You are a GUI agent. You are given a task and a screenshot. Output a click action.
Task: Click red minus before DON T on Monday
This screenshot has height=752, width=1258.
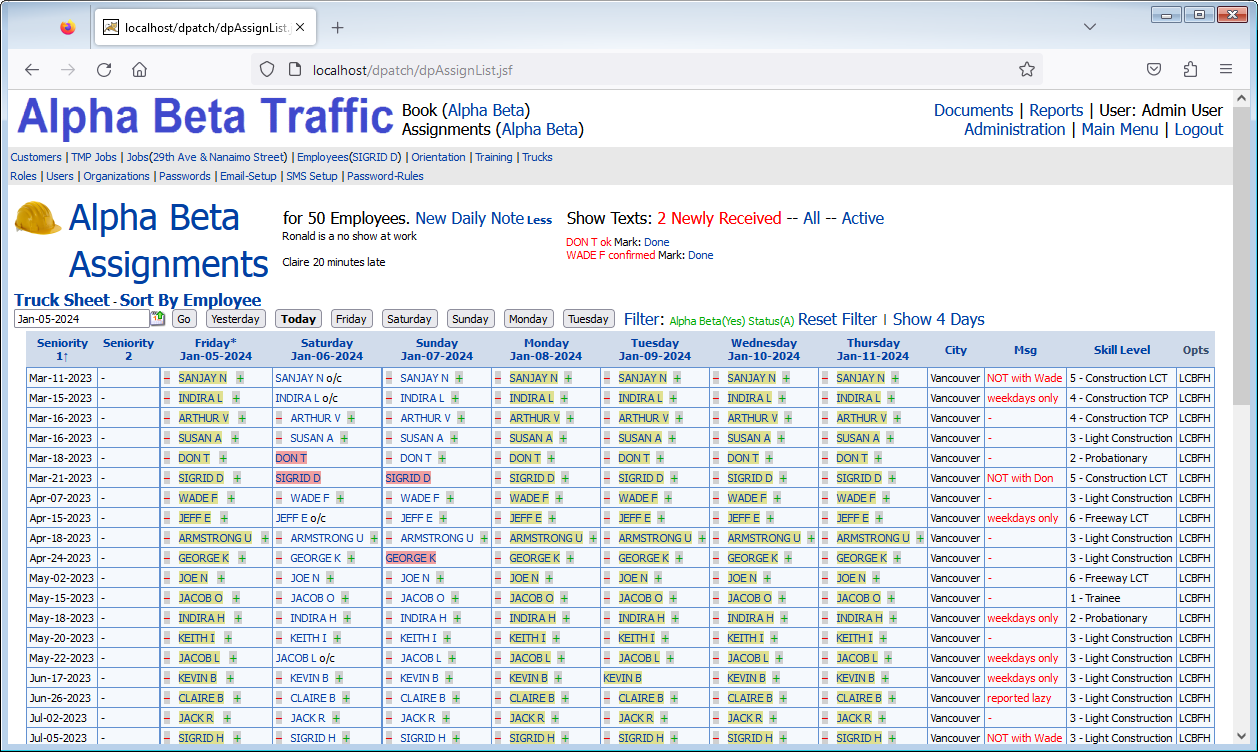coord(498,458)
